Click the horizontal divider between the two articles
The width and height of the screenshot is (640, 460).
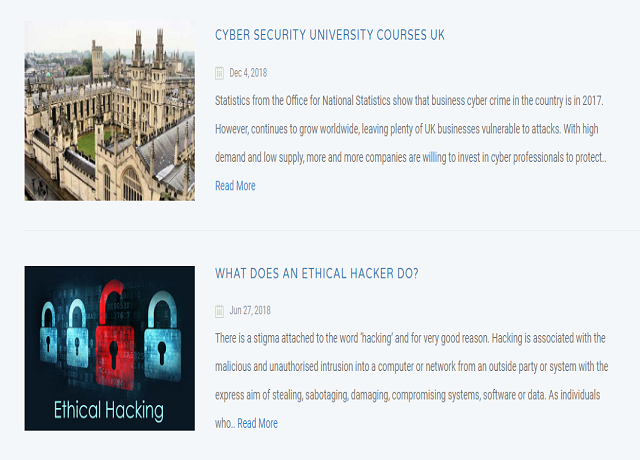coord(332,230)
